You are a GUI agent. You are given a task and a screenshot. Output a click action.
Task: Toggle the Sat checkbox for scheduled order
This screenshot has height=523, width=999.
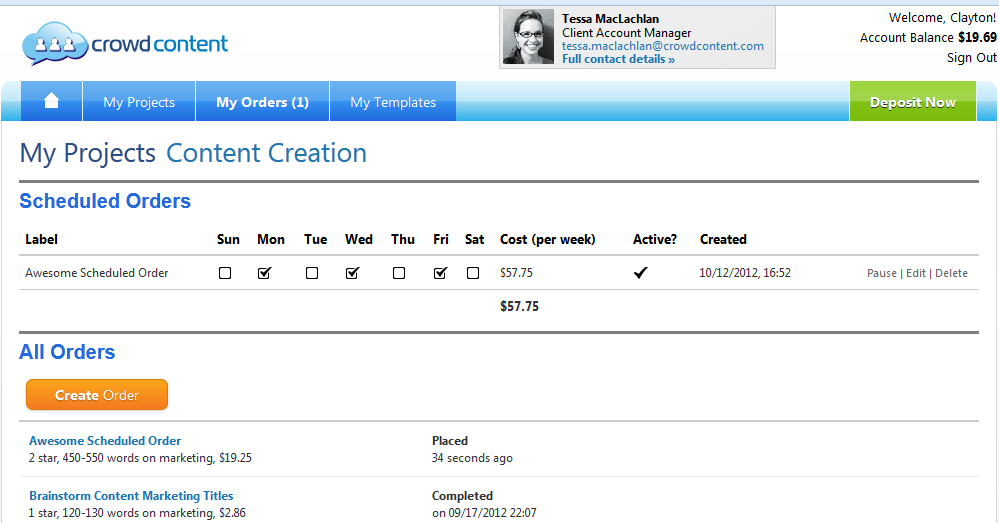click(x=473, y=273)
